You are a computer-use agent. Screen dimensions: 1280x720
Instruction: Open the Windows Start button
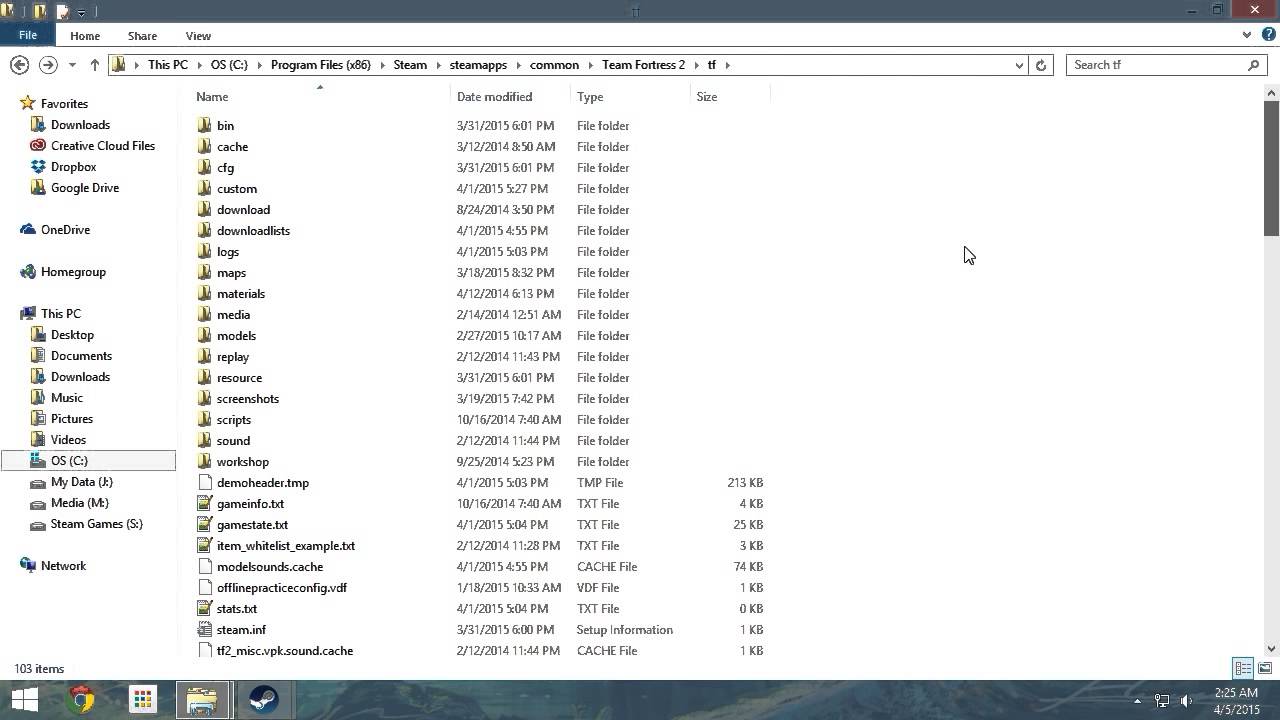(24, 699)
